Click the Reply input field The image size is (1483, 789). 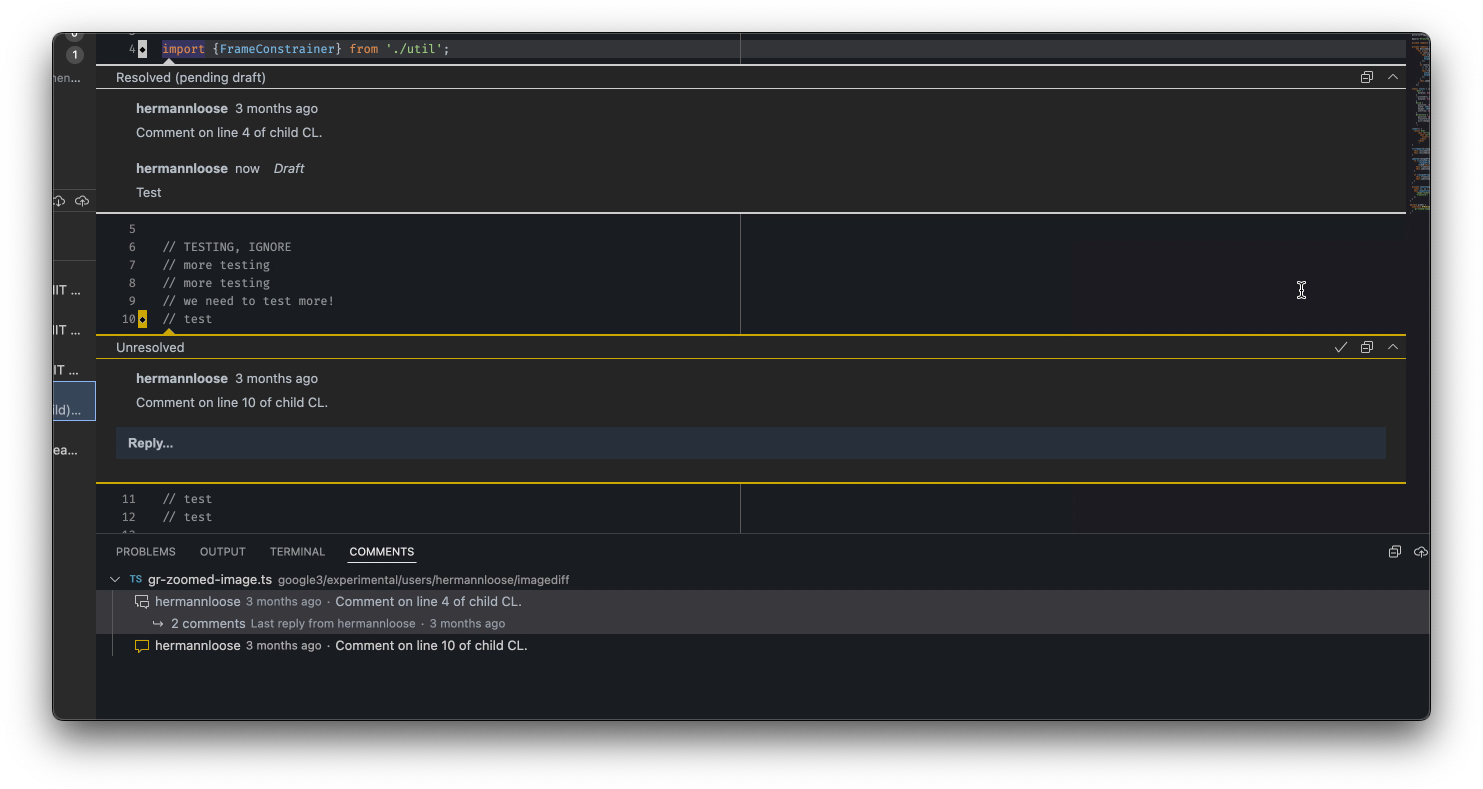point(750,442)
